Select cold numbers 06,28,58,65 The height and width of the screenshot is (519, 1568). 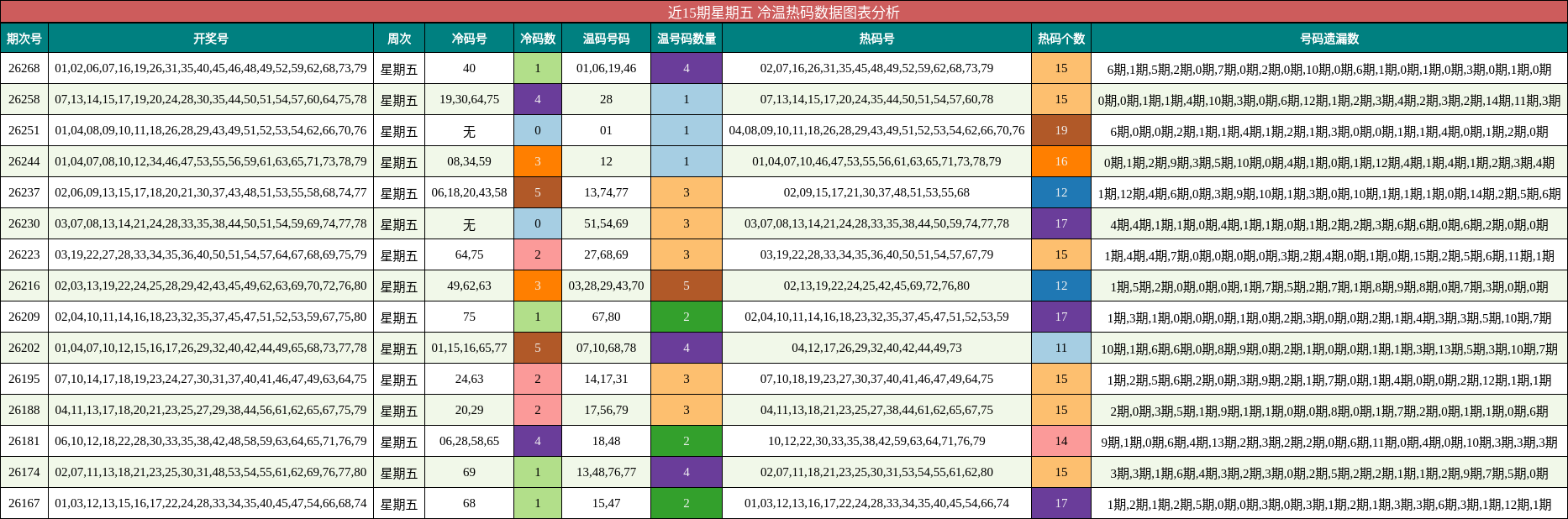click(469, 441)
